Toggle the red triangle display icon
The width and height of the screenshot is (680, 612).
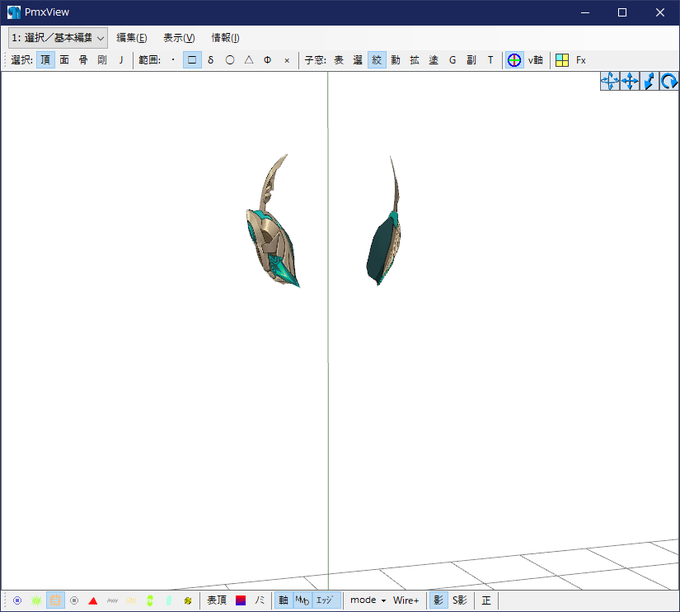pyautogui.click(x=93, y=601)
